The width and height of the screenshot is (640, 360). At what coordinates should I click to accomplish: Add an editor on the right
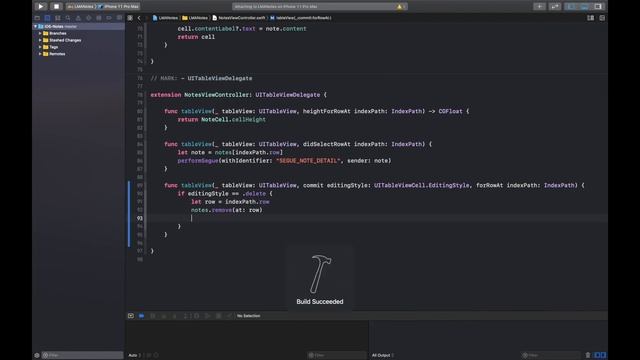(x=602, y=18)
